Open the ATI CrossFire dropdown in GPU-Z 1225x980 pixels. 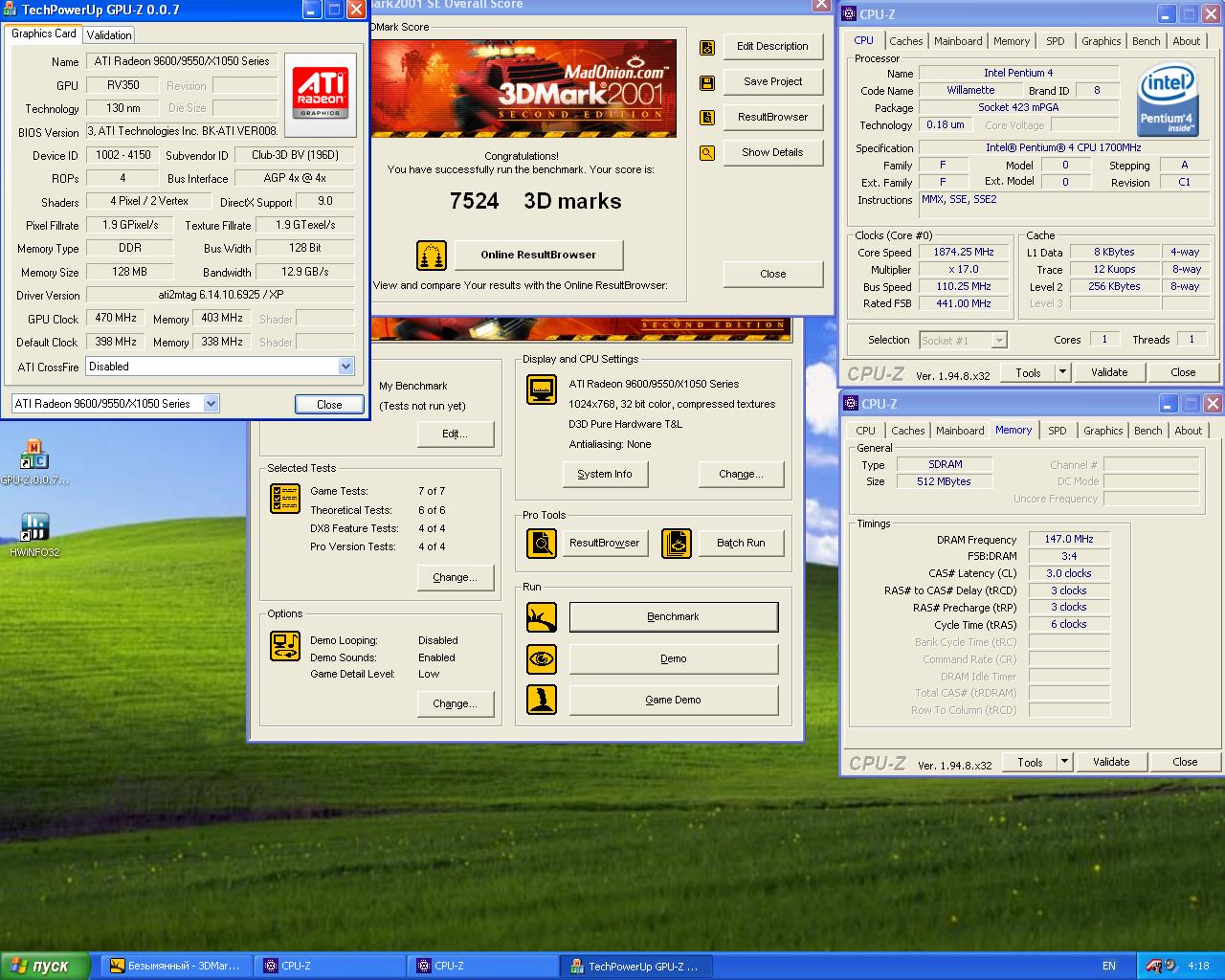click(x=345, y=367)
